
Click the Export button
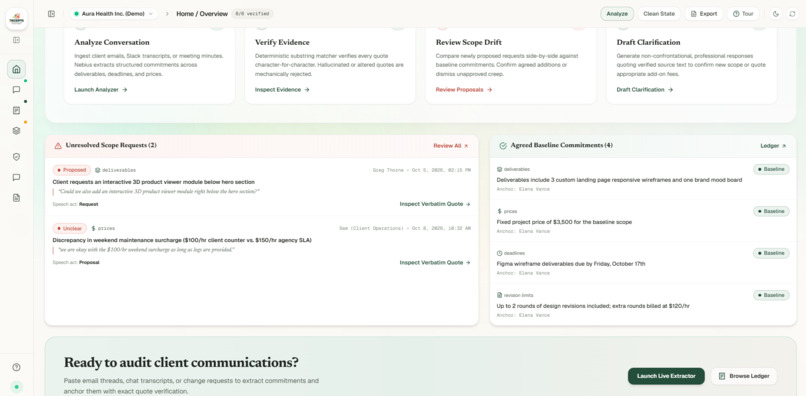(x=704, y=14)
